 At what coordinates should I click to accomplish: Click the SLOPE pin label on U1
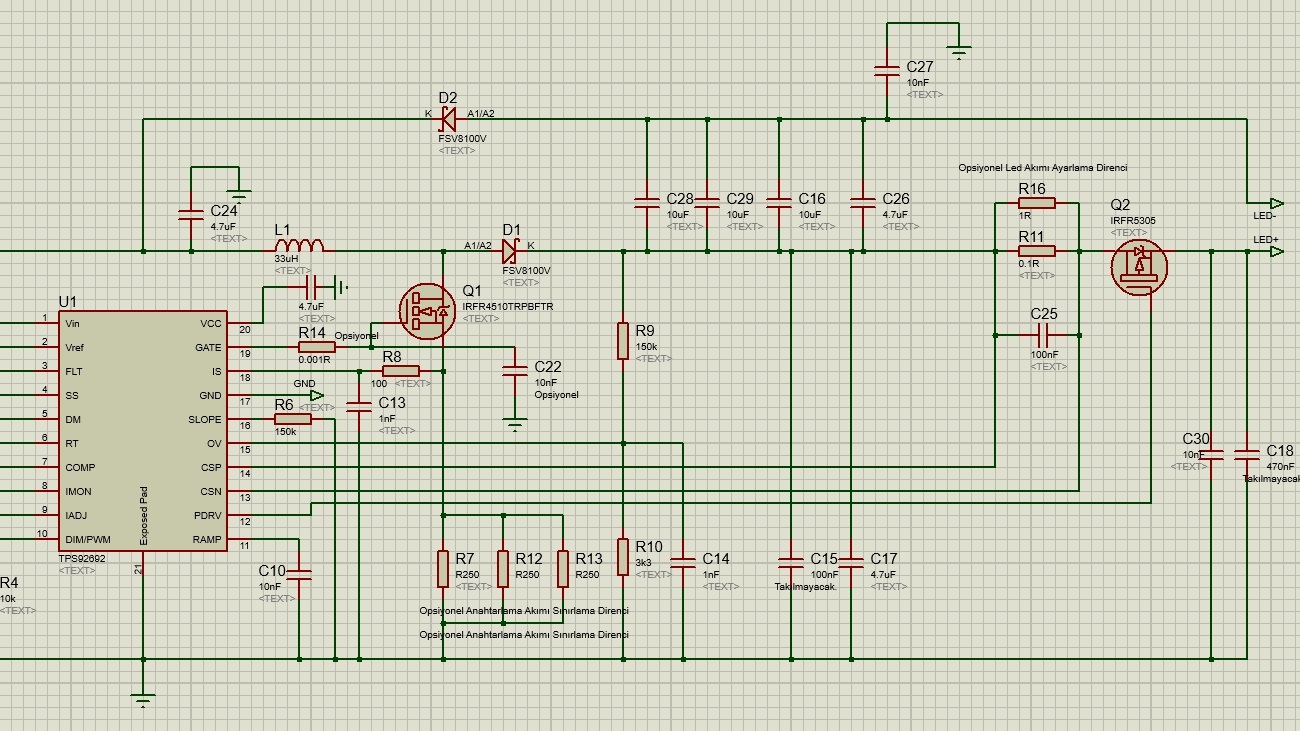pos(205,420)
